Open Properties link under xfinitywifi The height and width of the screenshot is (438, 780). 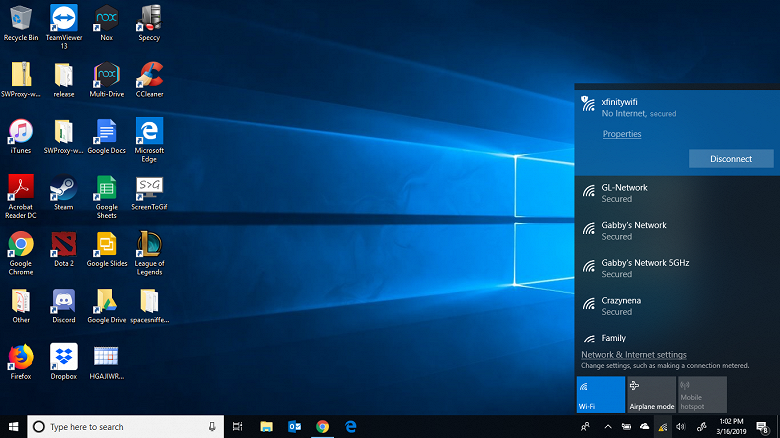pos(622,134)
